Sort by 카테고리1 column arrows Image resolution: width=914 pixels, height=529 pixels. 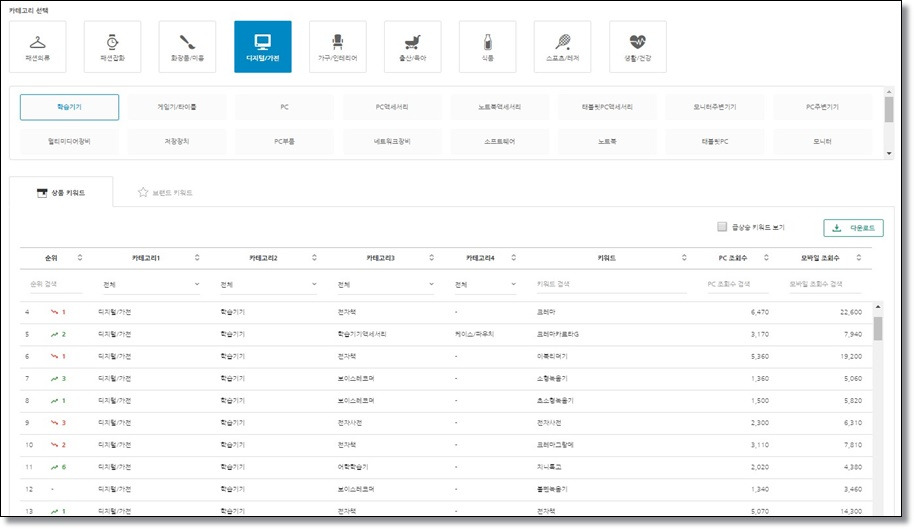click(x=197, y=258)
